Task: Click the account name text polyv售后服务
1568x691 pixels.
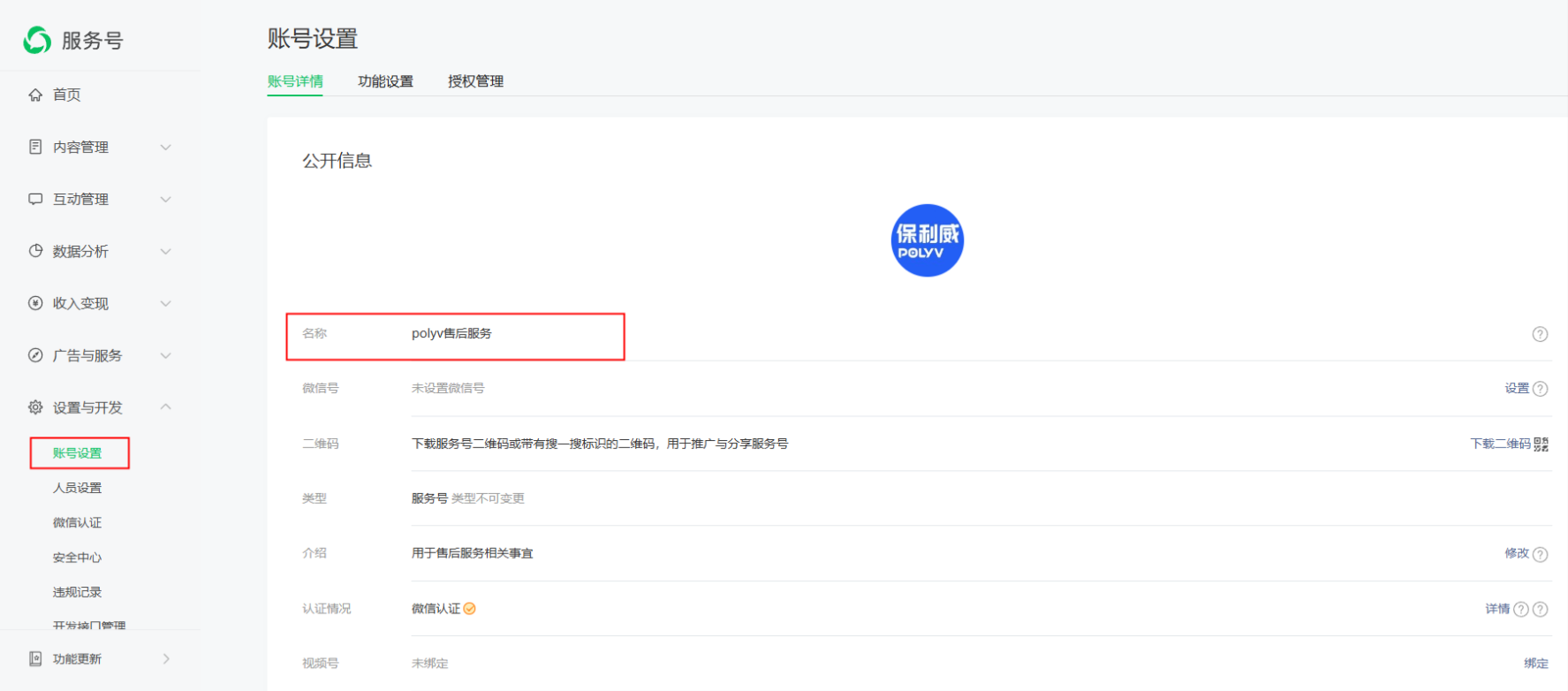Action: (451, 333)
